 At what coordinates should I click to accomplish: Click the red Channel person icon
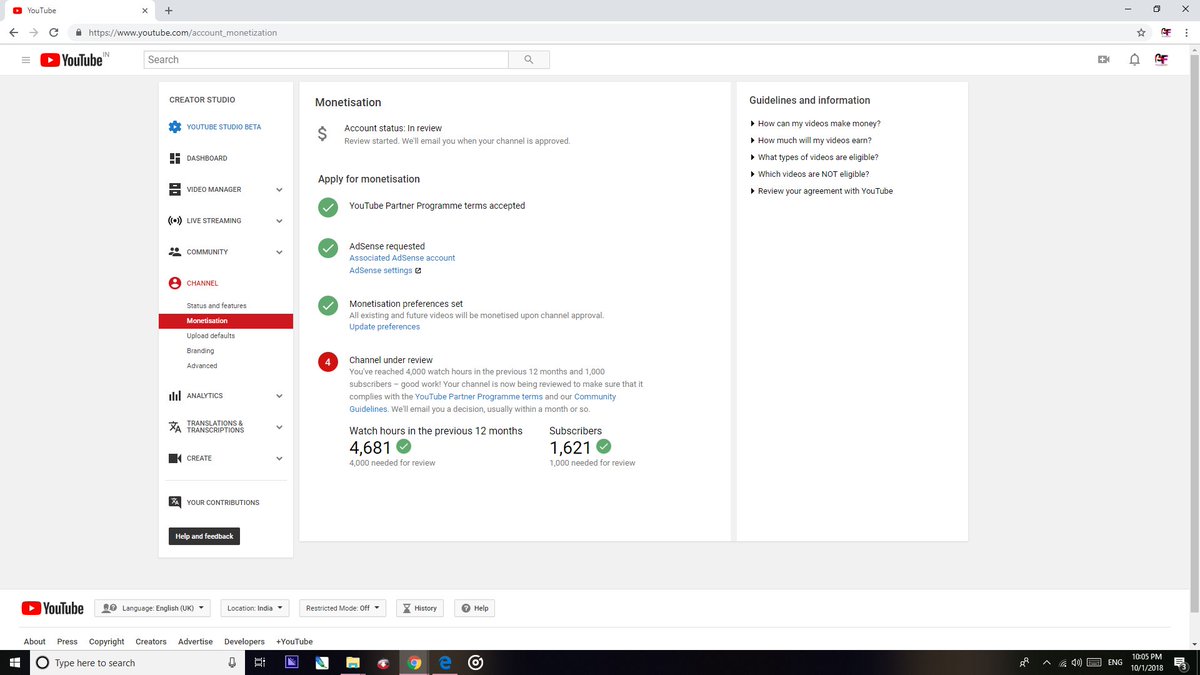point(175,283)
